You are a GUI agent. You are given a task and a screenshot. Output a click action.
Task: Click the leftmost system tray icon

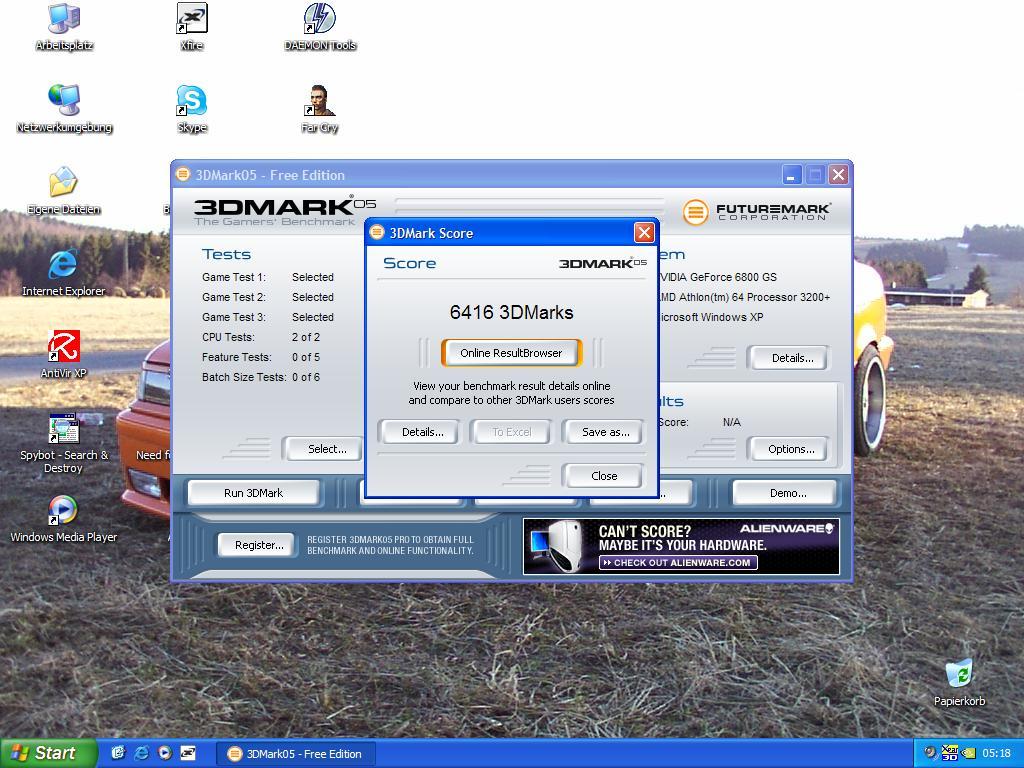[x=931, y=754]
